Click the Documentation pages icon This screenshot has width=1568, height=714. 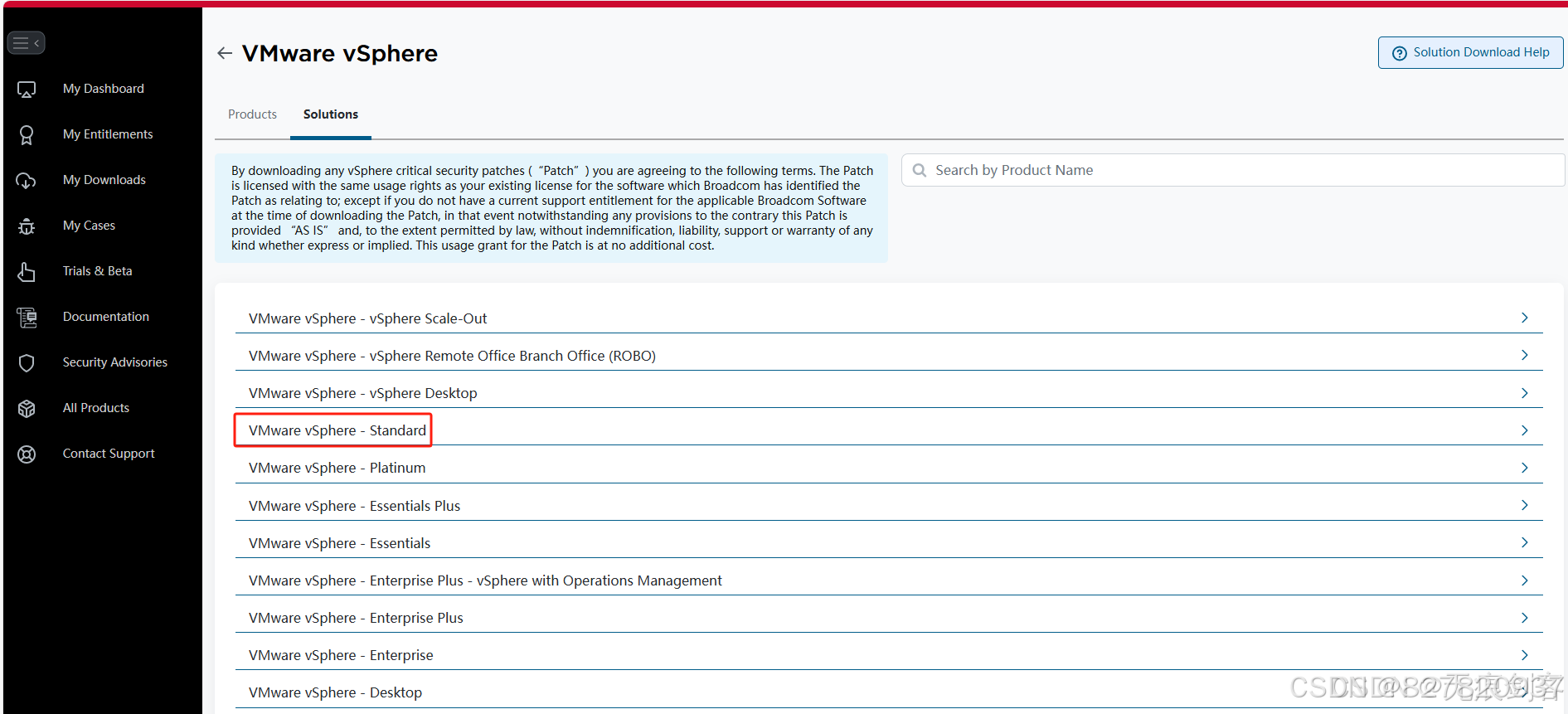(x=27, y=317)
